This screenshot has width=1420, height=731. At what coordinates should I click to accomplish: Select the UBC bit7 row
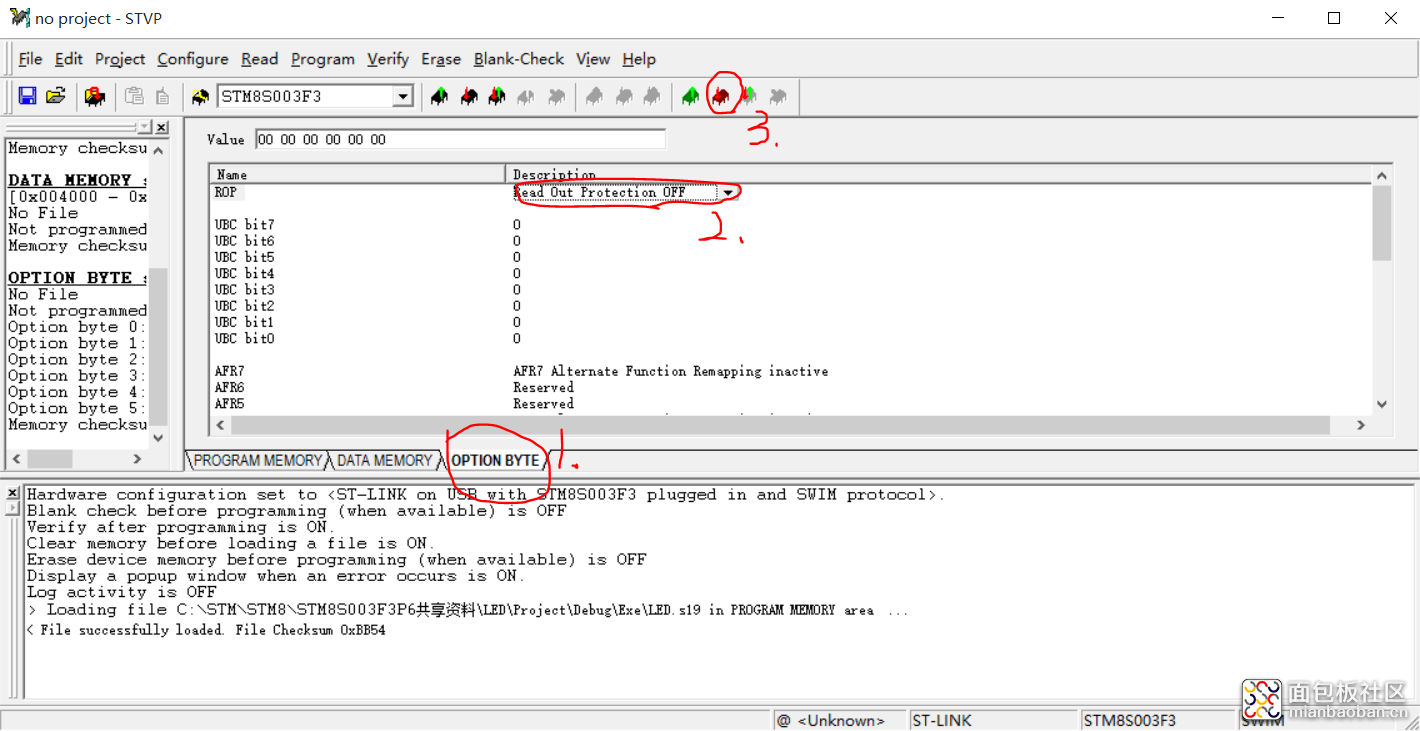[244, 225]
